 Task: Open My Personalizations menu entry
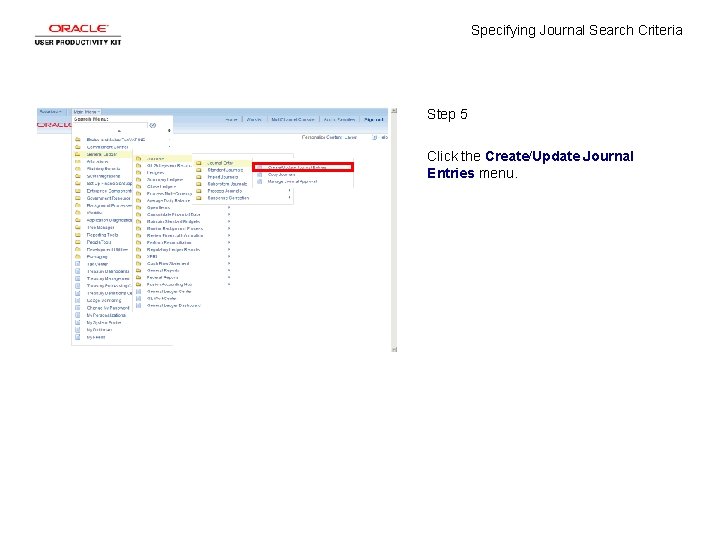click(x=106, y=315)
